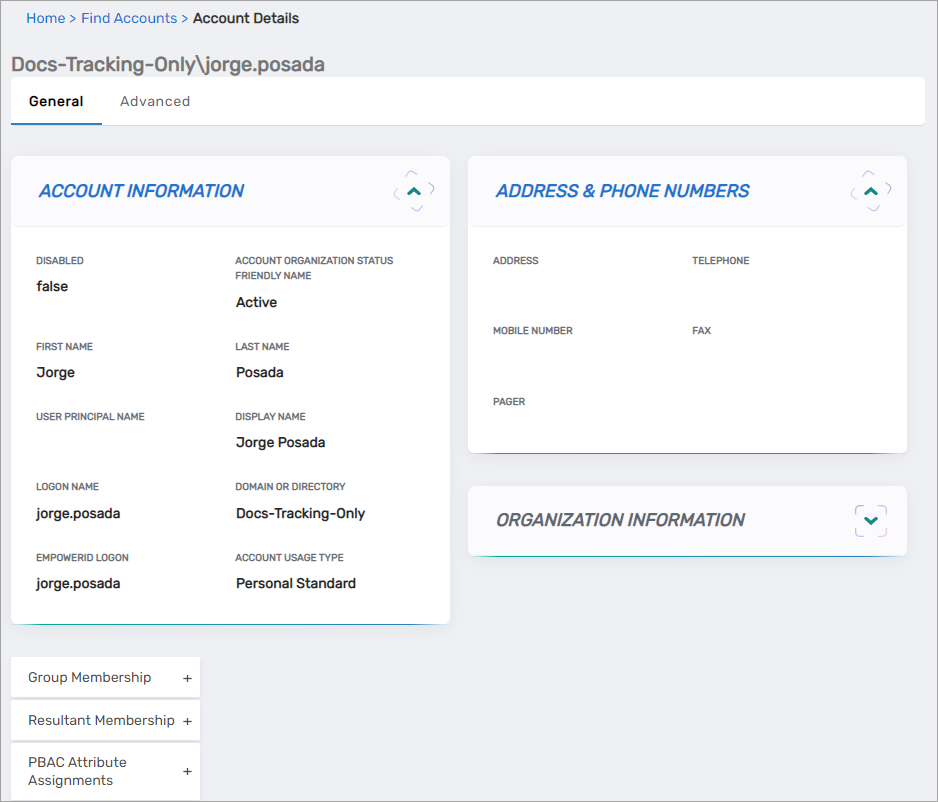Click the Active organization status value
The width and height of the screenshot is (938, 802).
(256, 302)
